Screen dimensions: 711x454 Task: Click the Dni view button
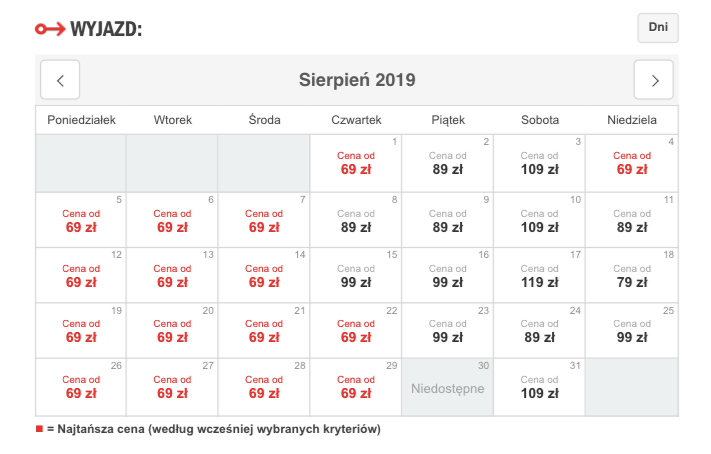click(x=657, y=28)
